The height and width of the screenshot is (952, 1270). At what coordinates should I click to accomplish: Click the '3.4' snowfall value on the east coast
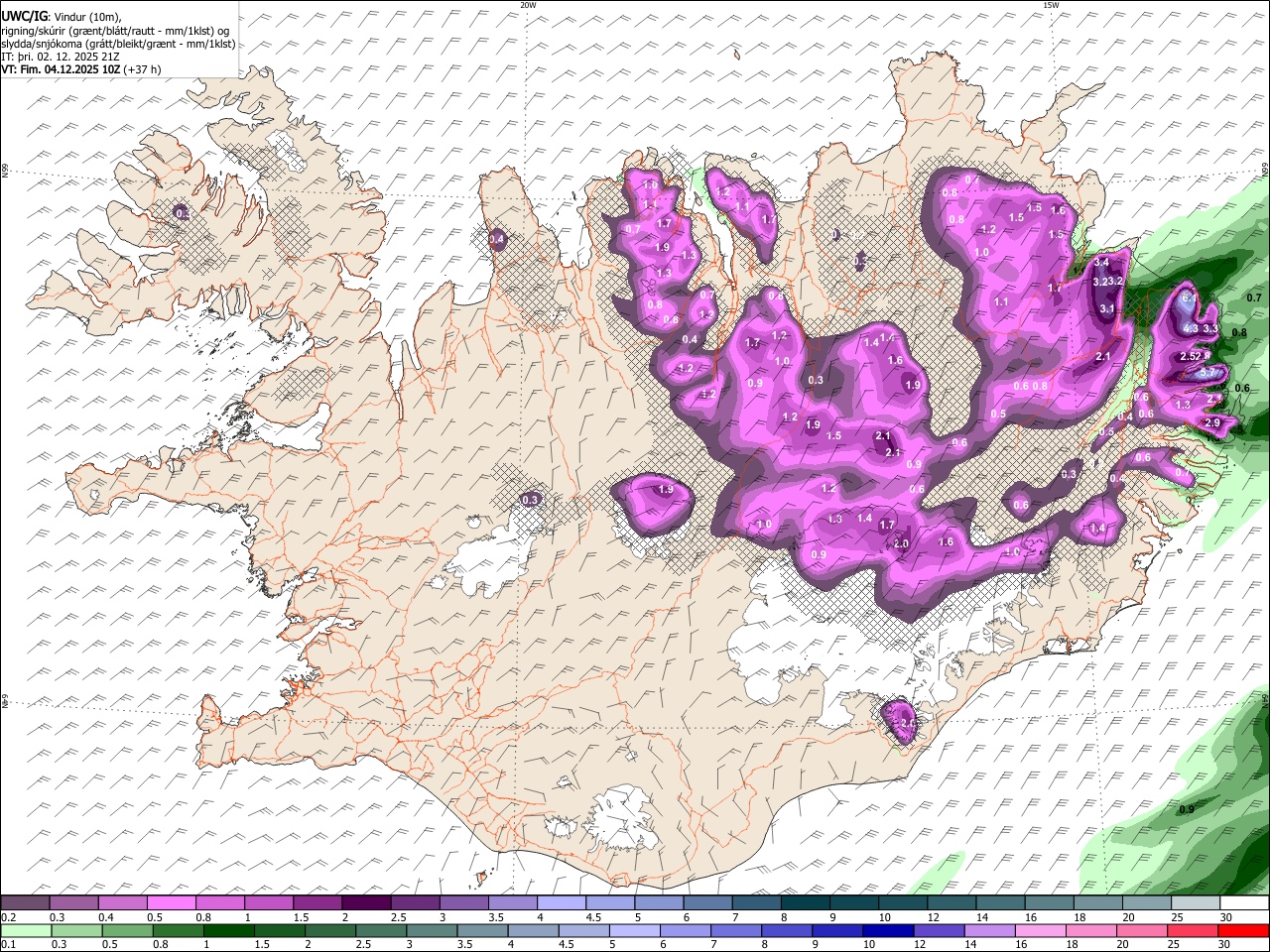click(1101, 263)
